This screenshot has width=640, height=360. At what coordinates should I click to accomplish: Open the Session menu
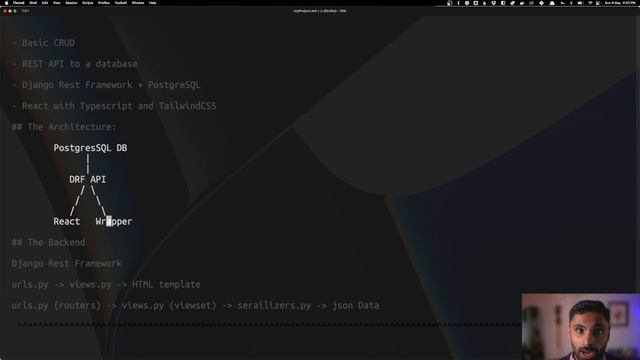(x=71, y=3)
